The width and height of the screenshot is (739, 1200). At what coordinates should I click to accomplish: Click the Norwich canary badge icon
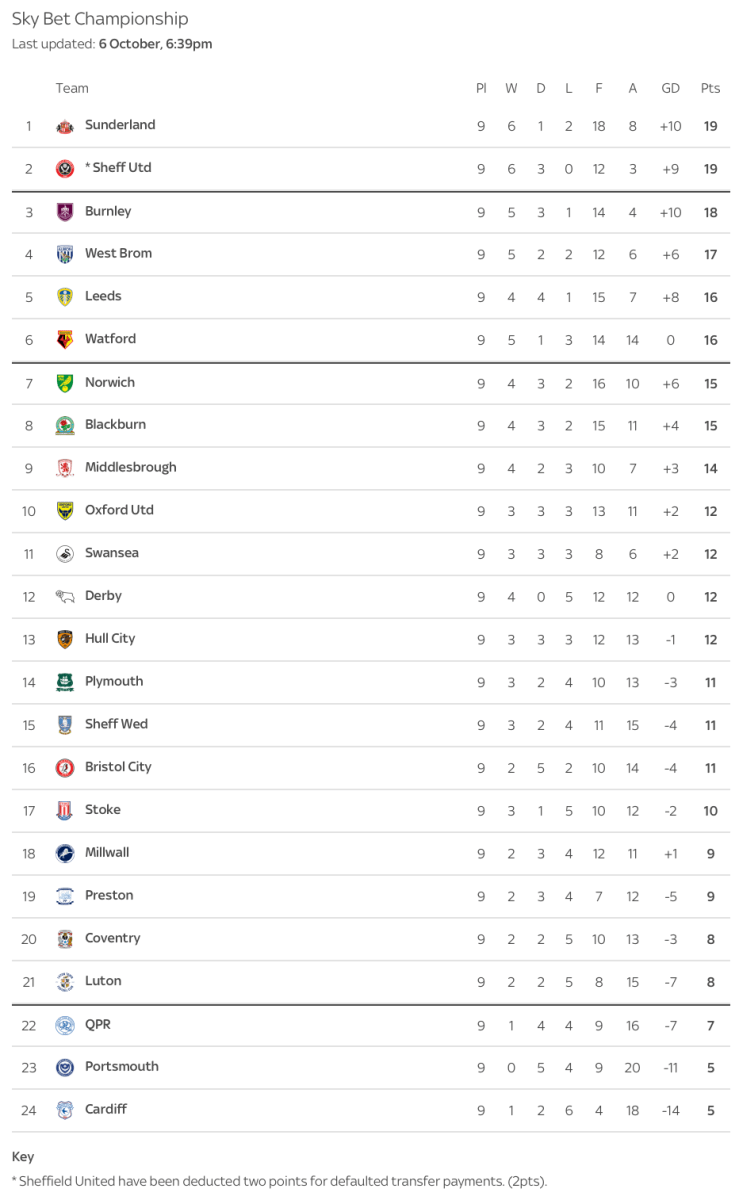(65, 383)
